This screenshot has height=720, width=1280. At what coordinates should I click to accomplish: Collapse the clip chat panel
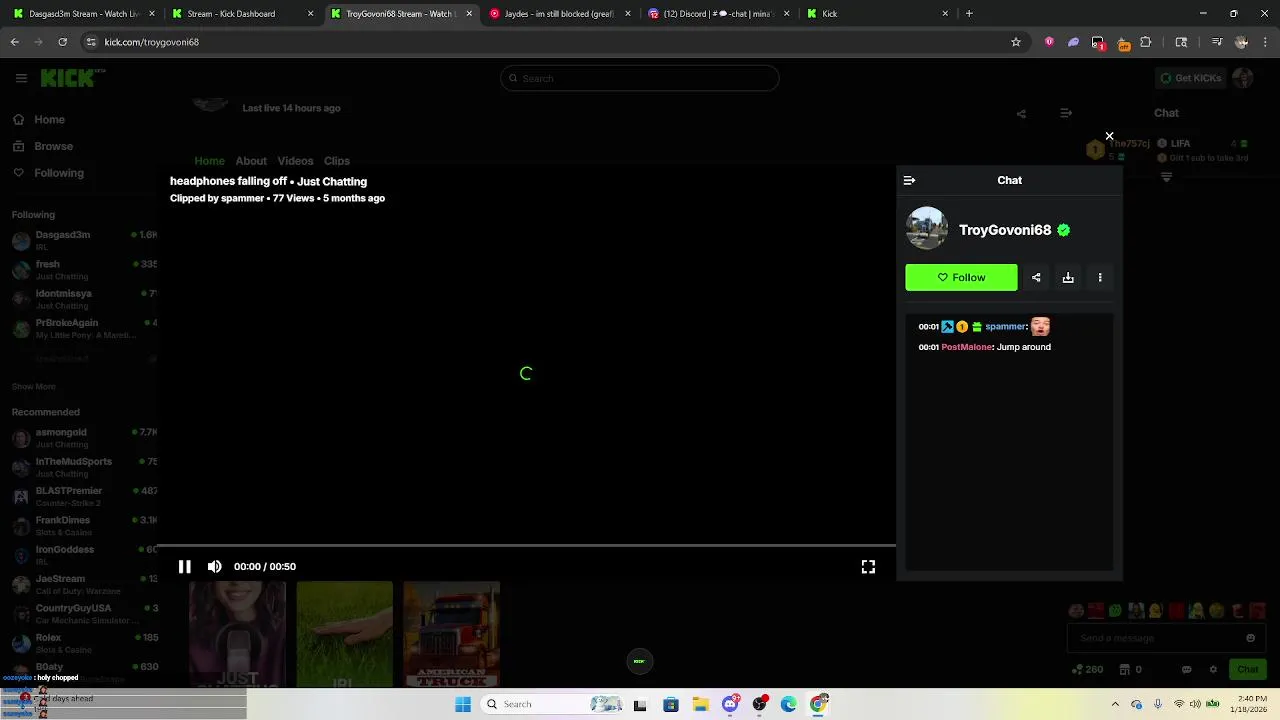[x=909, y=180]
